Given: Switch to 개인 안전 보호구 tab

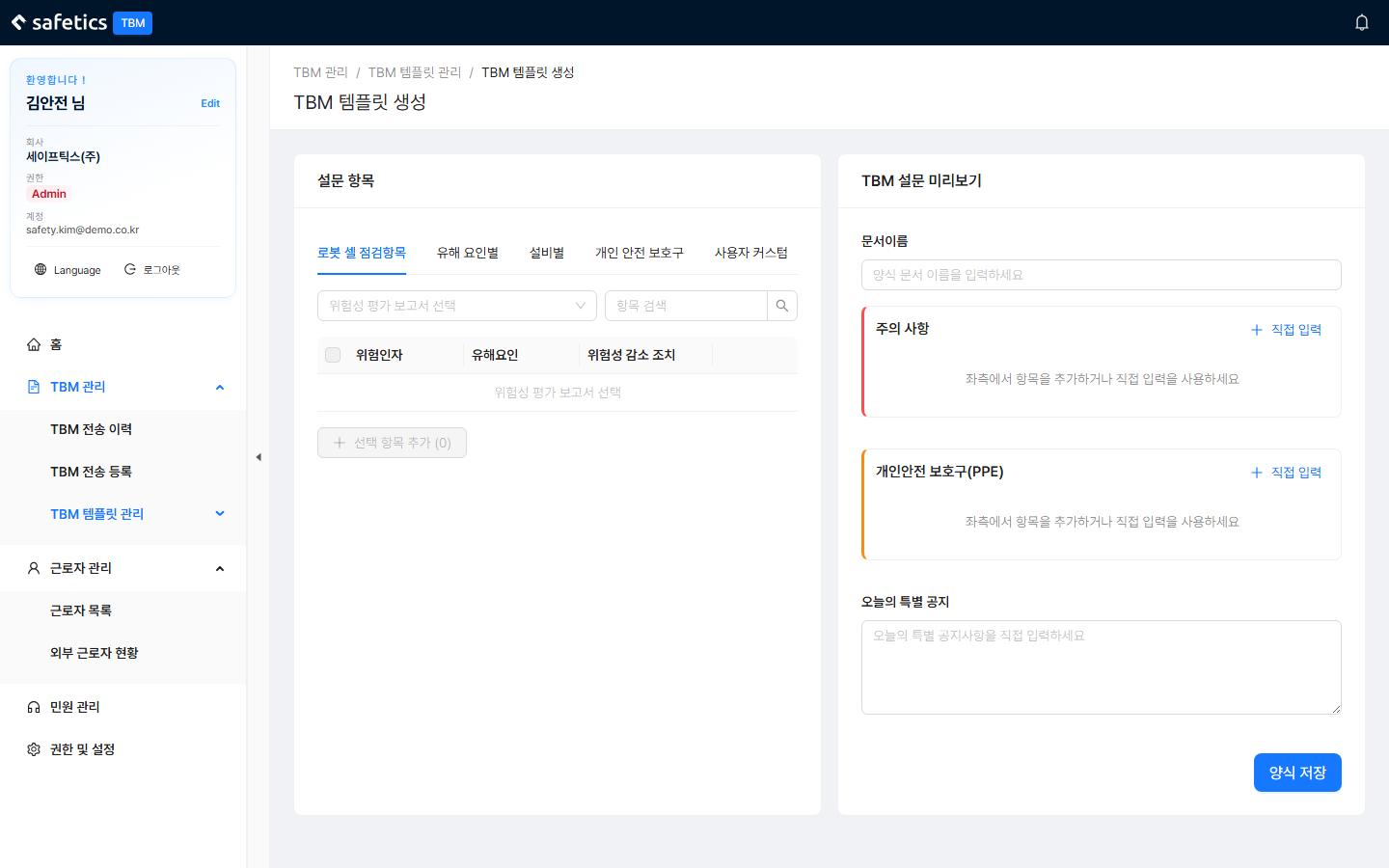Looking at the screenshot, I should click(640, 253).
